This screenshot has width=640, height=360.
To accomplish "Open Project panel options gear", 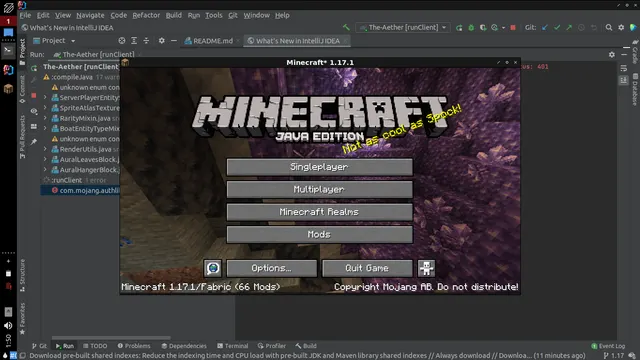I will [x=162, y=40].
